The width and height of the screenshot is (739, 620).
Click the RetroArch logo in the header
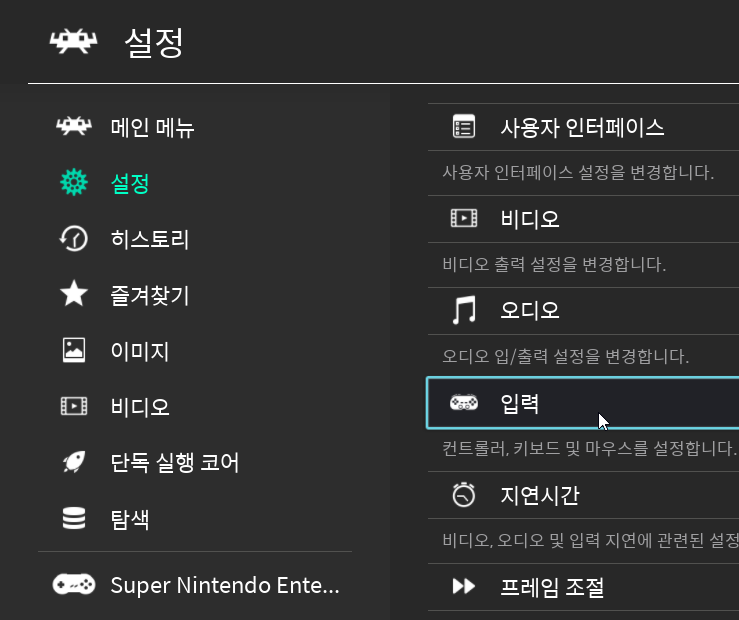[x=74, y=41]
